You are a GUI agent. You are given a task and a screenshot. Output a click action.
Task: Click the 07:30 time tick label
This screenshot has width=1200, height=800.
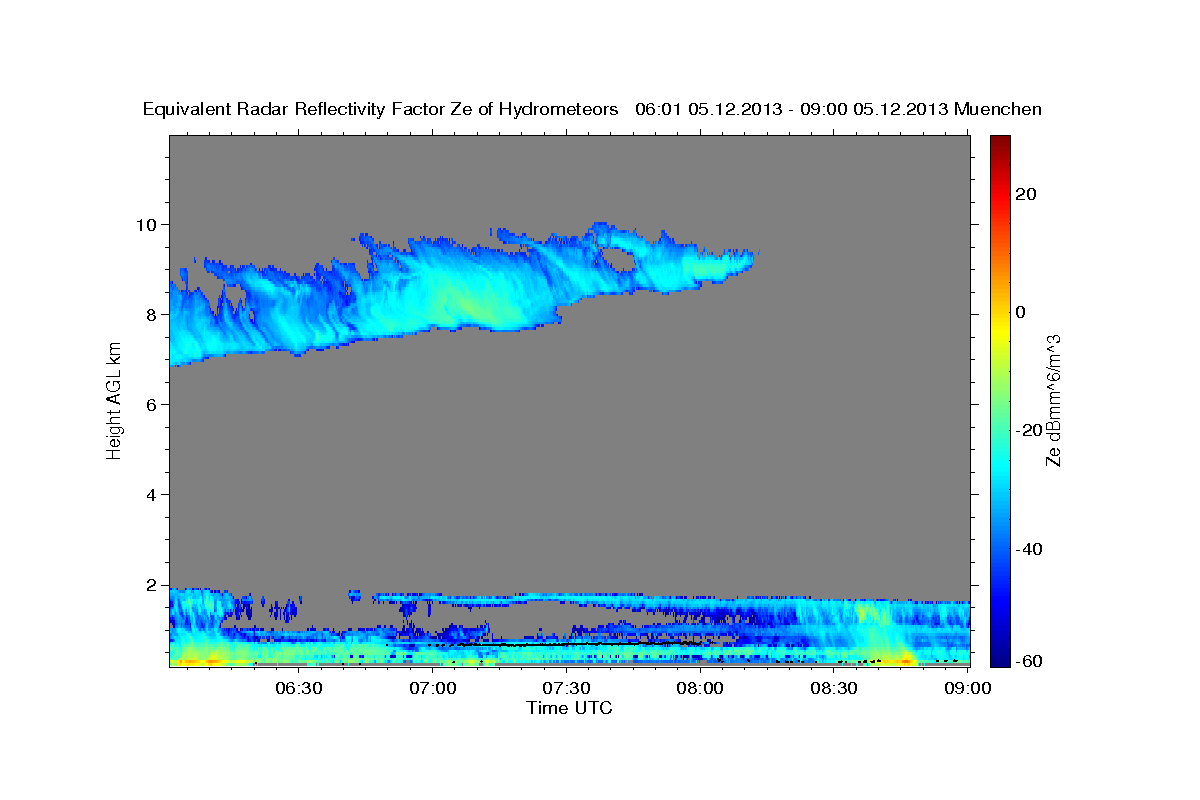point(566,688)
